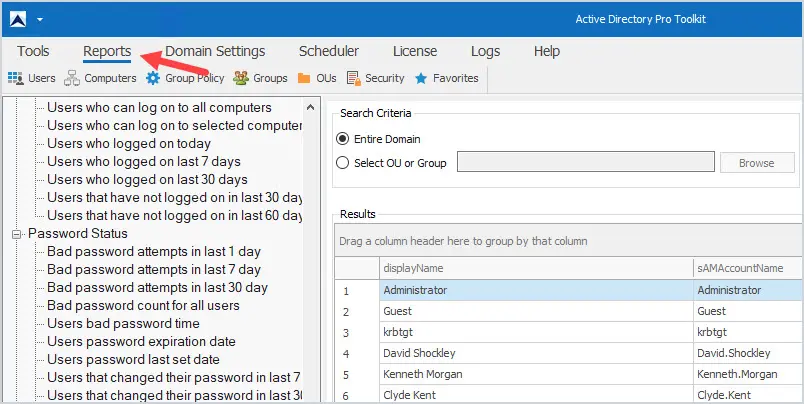Select 'Users who can log on to all computers'
This screenshot has width=804, height=404.
[159, 108]
